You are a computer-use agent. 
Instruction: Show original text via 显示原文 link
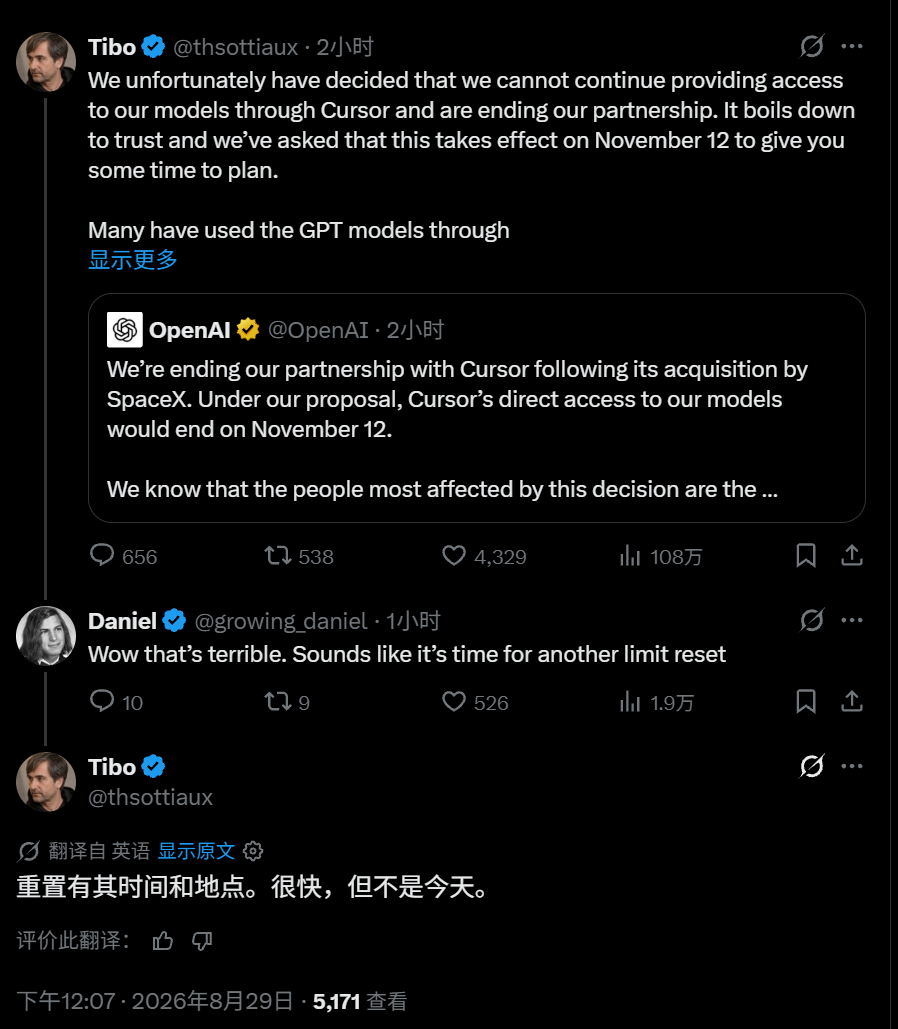pyautogui.click(x=196, y=851)
